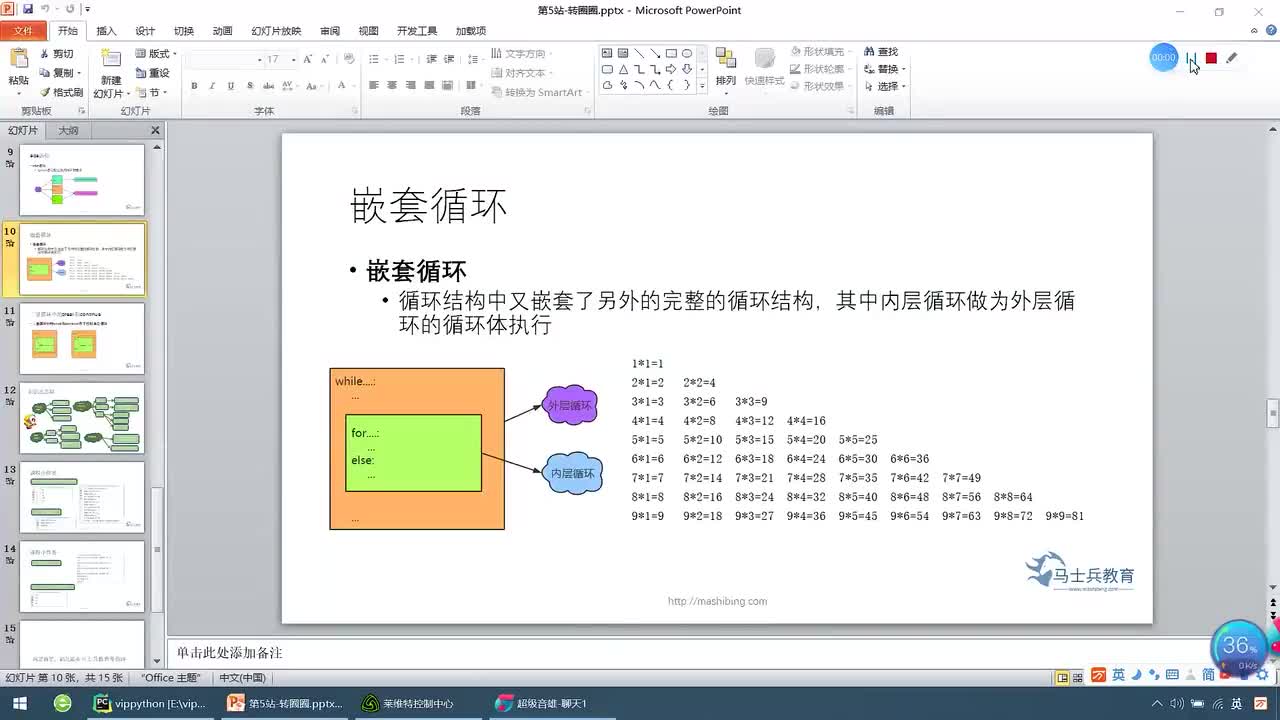Click the text box shape icon
Screen dimensions: 1280x720
pyautogui.click(x=607, y=53)
